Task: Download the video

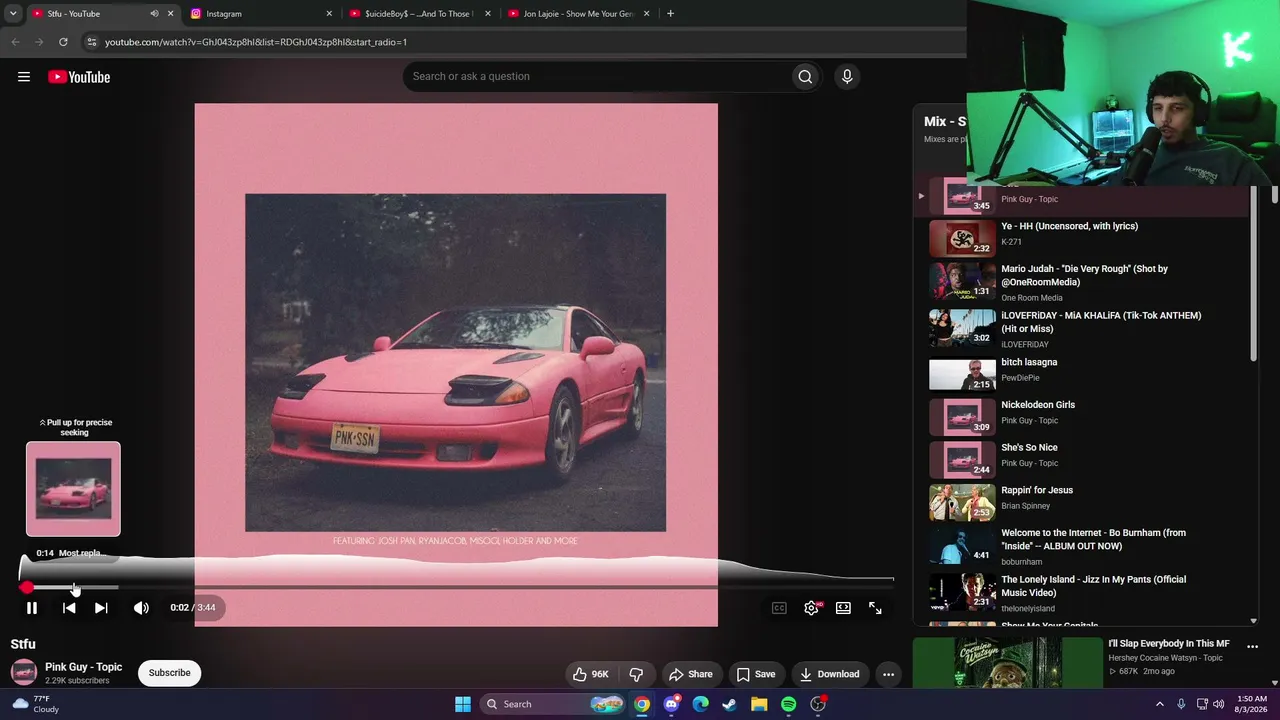Action: tap(829, 674)
